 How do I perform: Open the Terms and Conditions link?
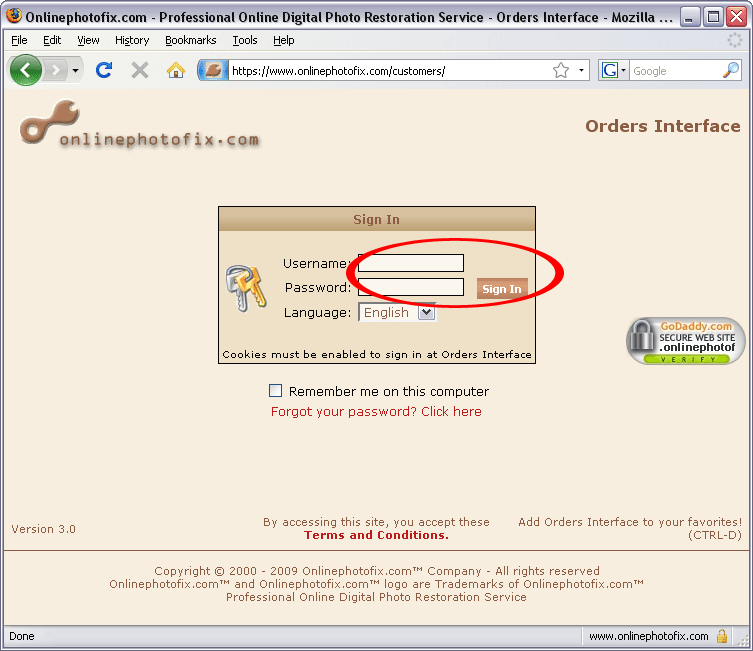(x=376, y=535)
